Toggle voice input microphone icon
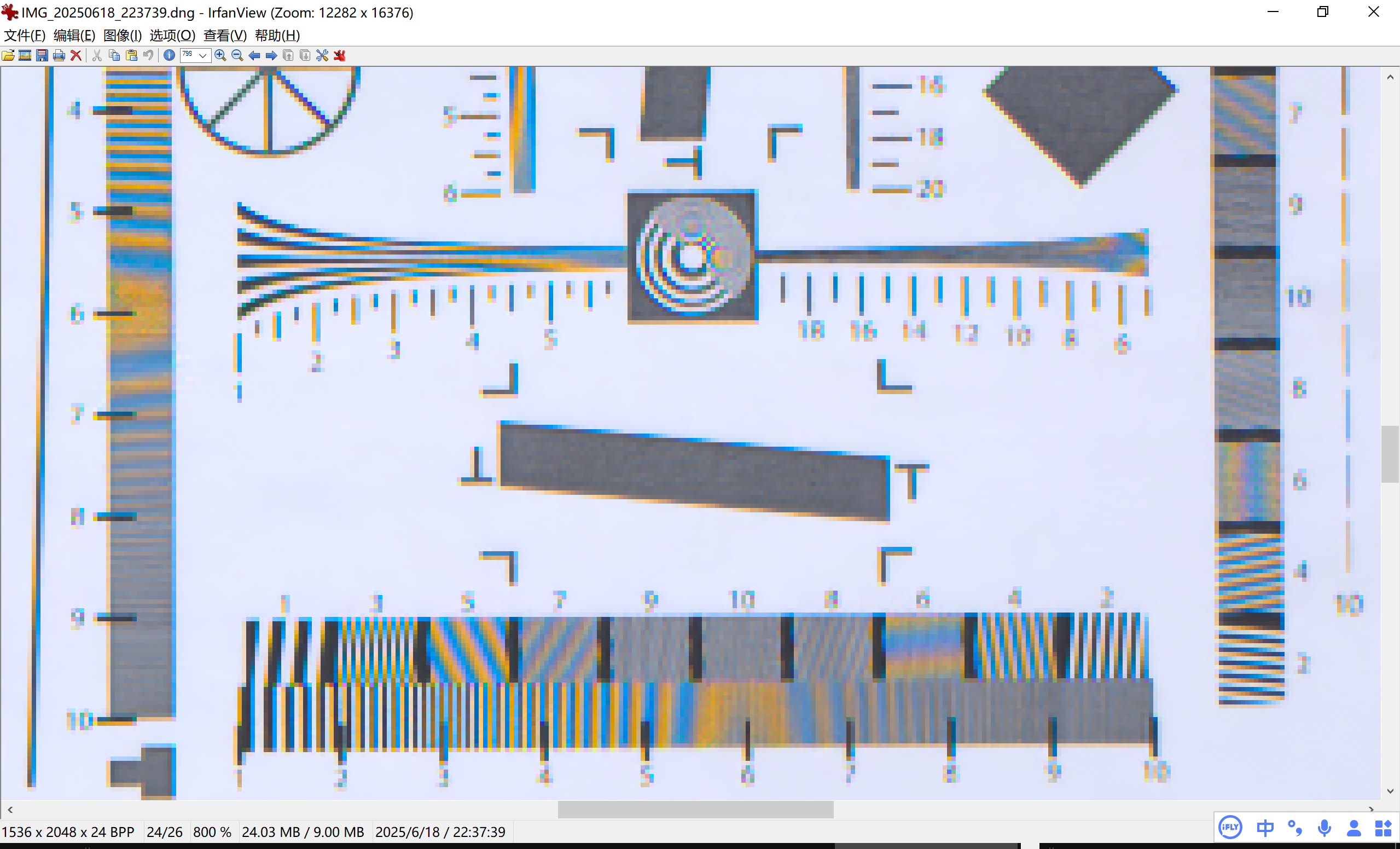The image size is (1400, 849). tap(1325, 828)
